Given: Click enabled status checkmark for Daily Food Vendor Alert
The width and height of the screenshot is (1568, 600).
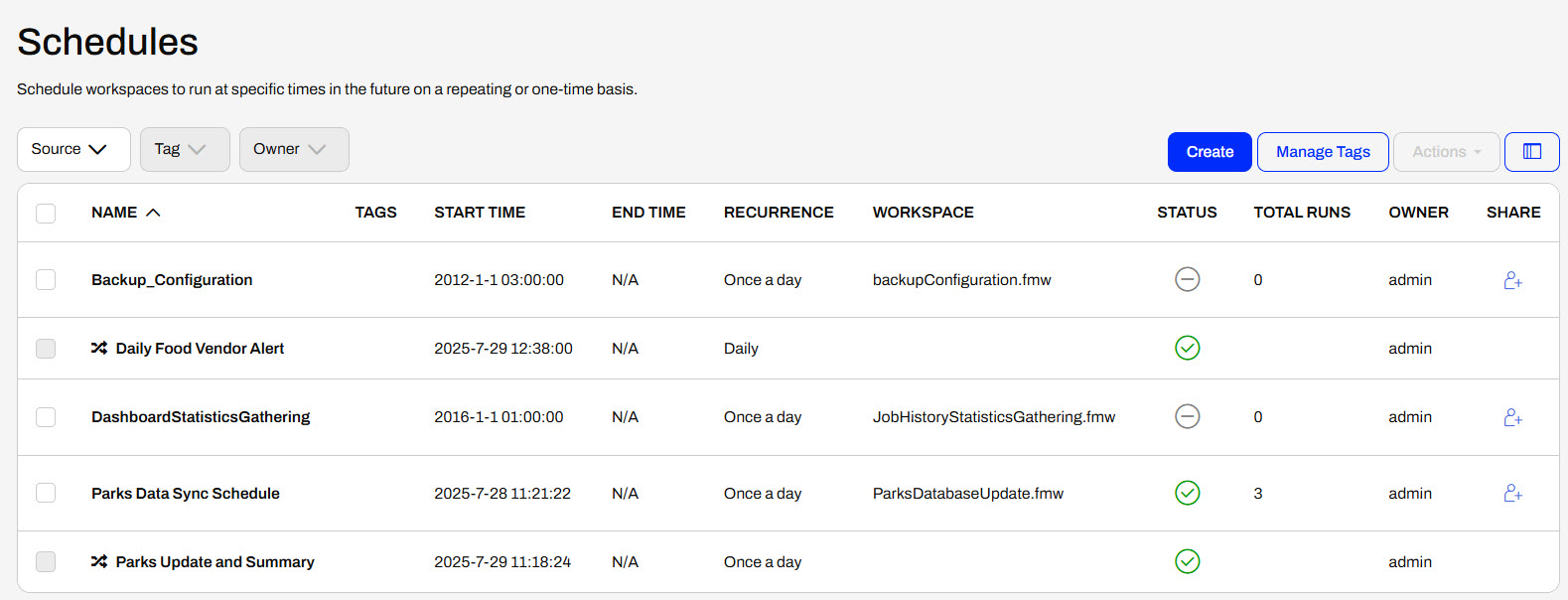Looking at the screenshot, I should pyautogui.click(x=1187, y=348).
